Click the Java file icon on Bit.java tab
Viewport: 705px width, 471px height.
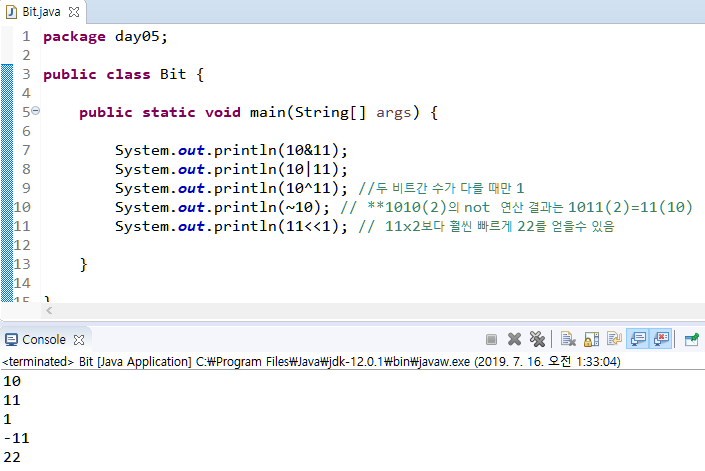click(11, 12)
